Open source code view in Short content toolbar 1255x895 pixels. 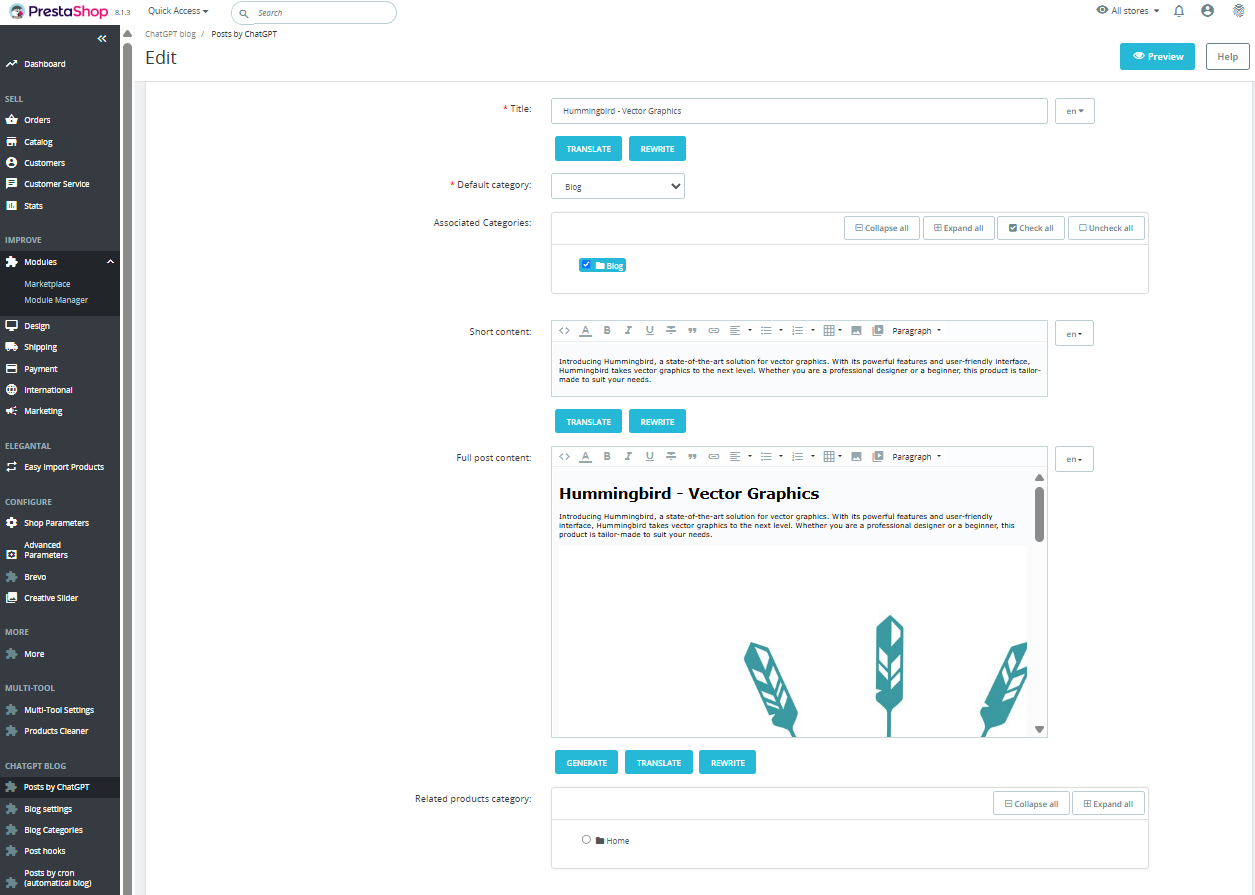pyautogui.click(x=565, y=331)
